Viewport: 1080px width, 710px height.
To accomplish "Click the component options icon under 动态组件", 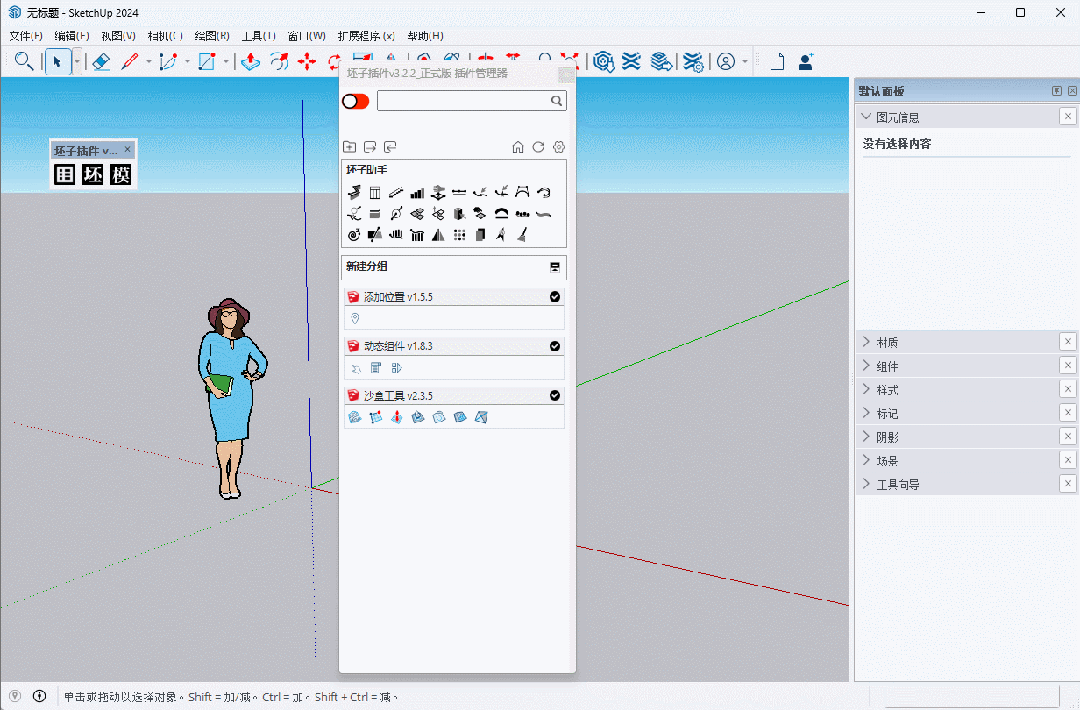I will (375, 368).
